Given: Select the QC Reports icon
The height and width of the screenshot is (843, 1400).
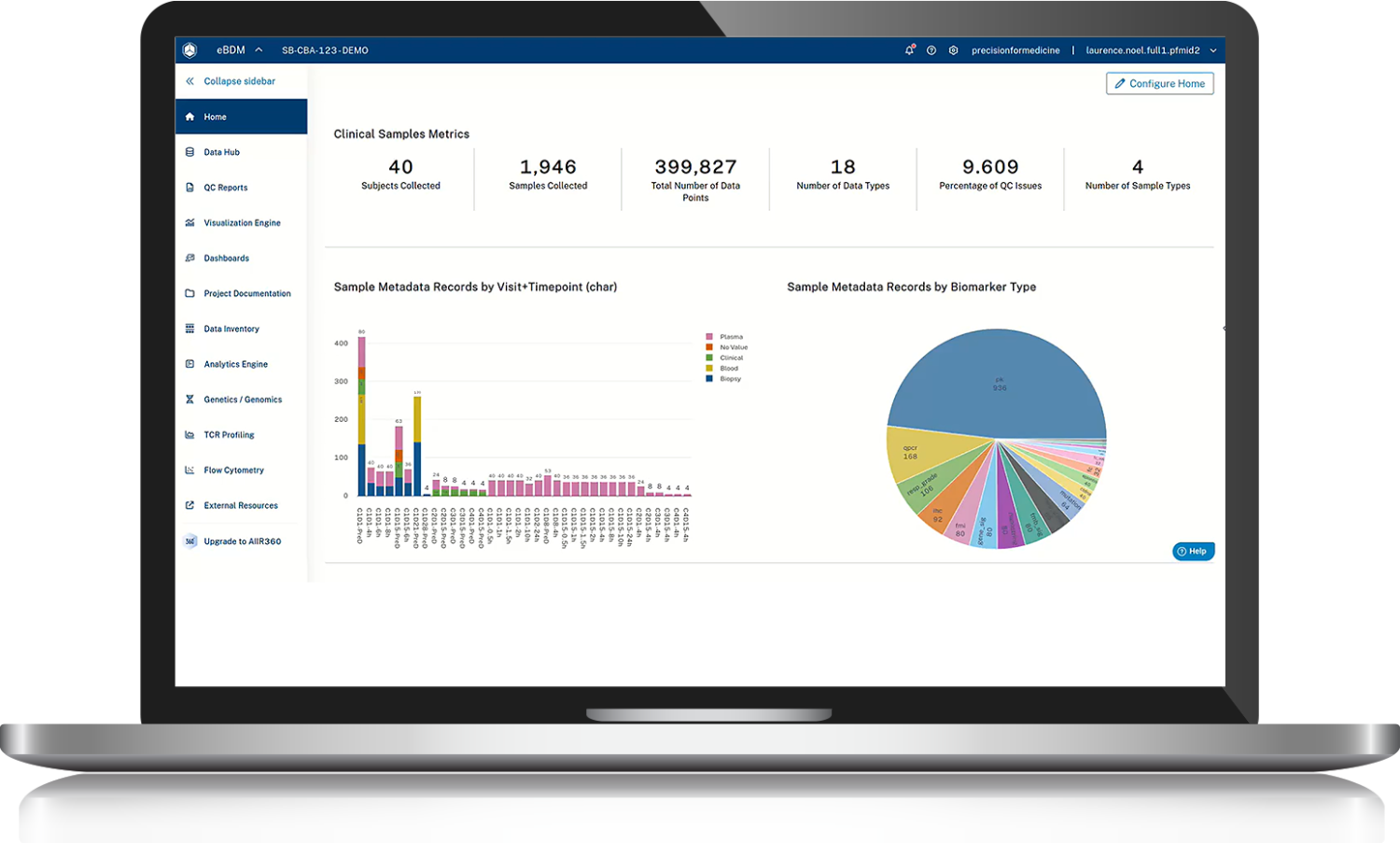Looking at the screenshot, I should pos(189,187).
